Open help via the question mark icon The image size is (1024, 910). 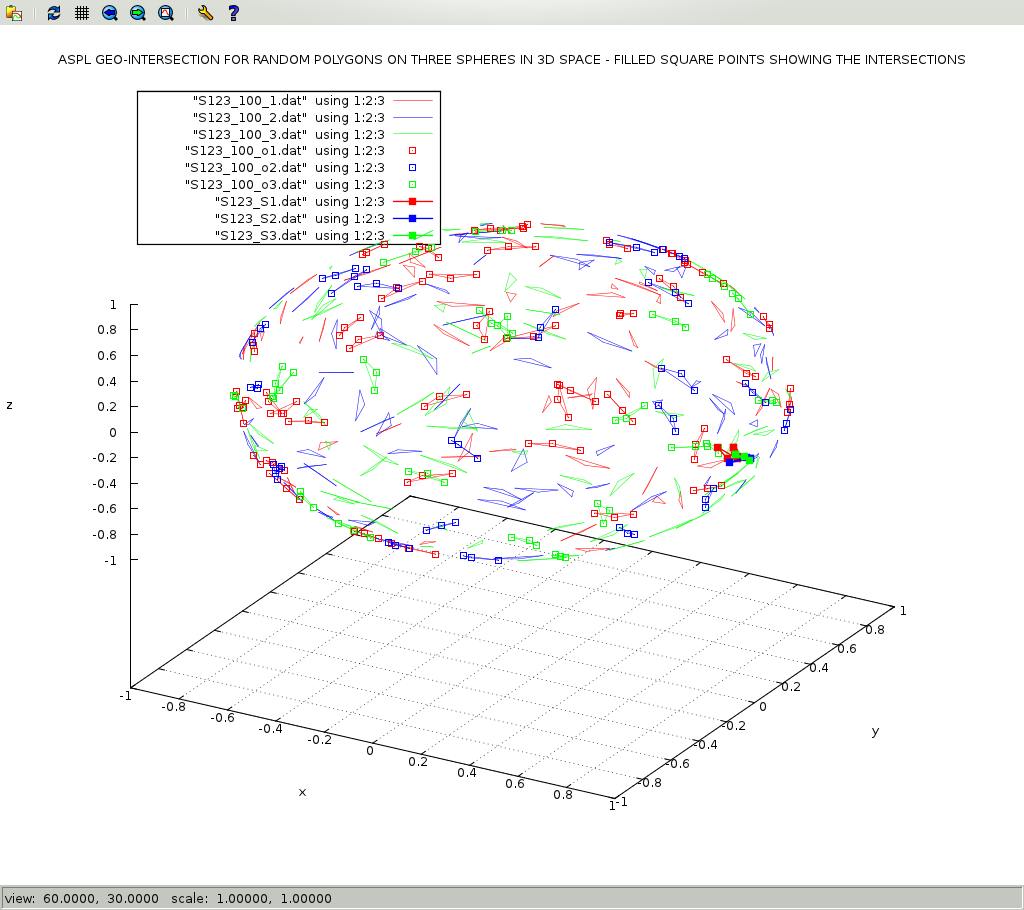tap(233, 13)
